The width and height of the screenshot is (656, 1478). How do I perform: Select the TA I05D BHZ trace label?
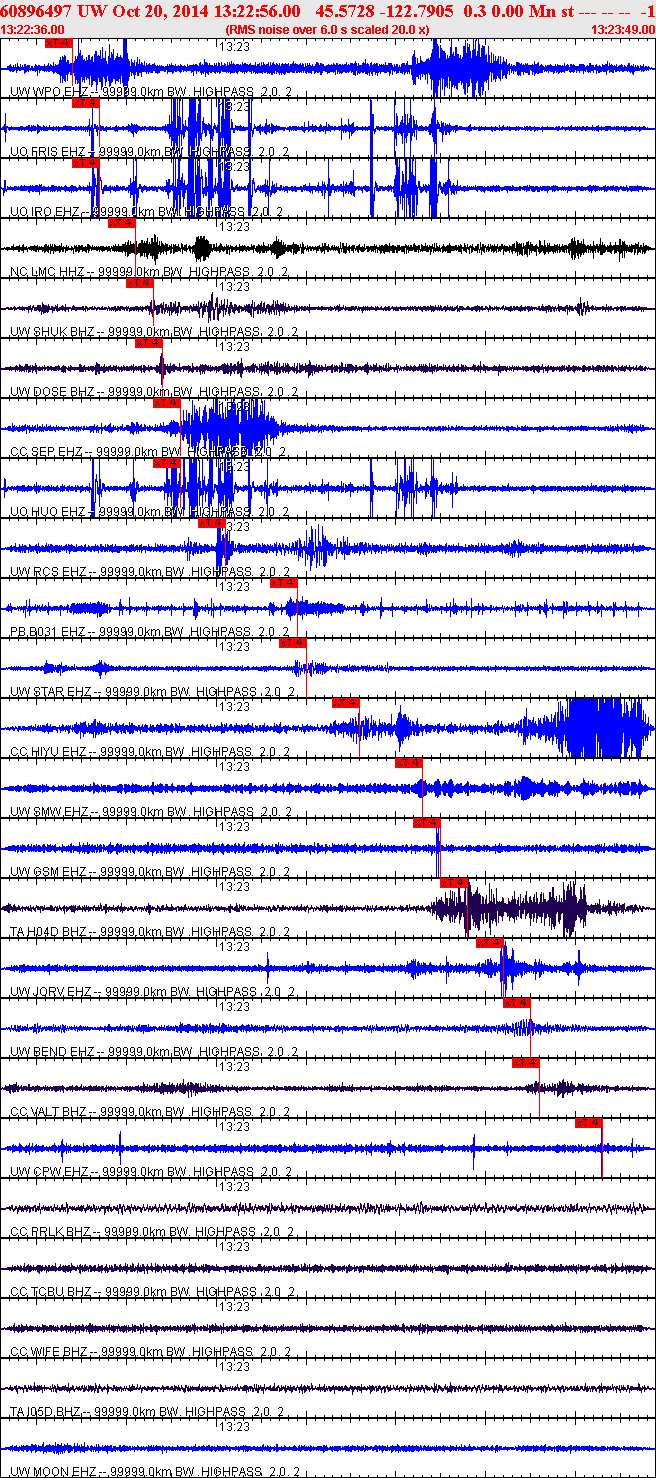147,1412
